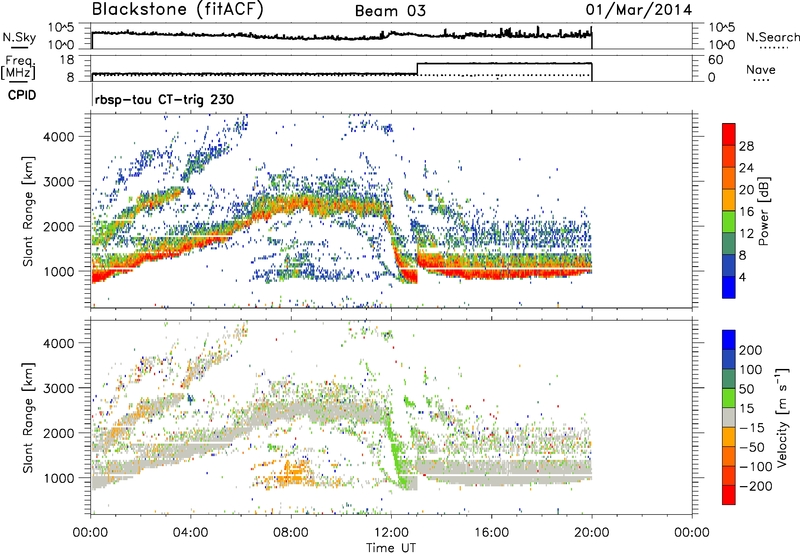Click the "rbsp-tau CT-trig 230" text

[164, 99]
